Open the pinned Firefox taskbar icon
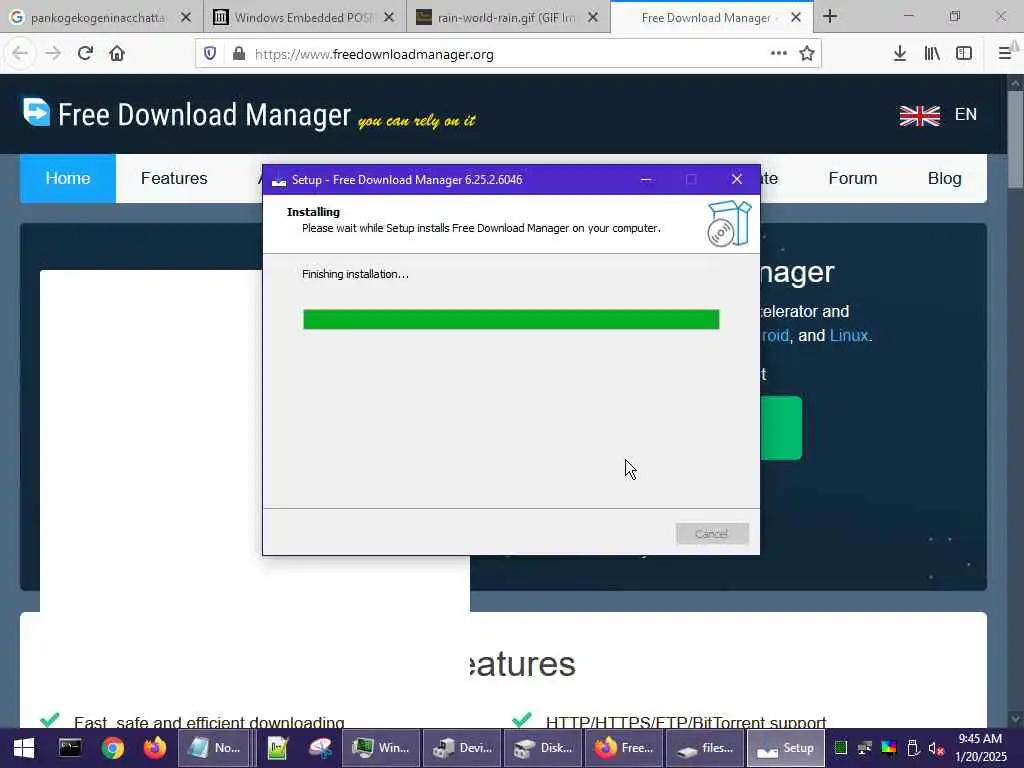Viewport: 1024px width, 768px height. (155, 748)
